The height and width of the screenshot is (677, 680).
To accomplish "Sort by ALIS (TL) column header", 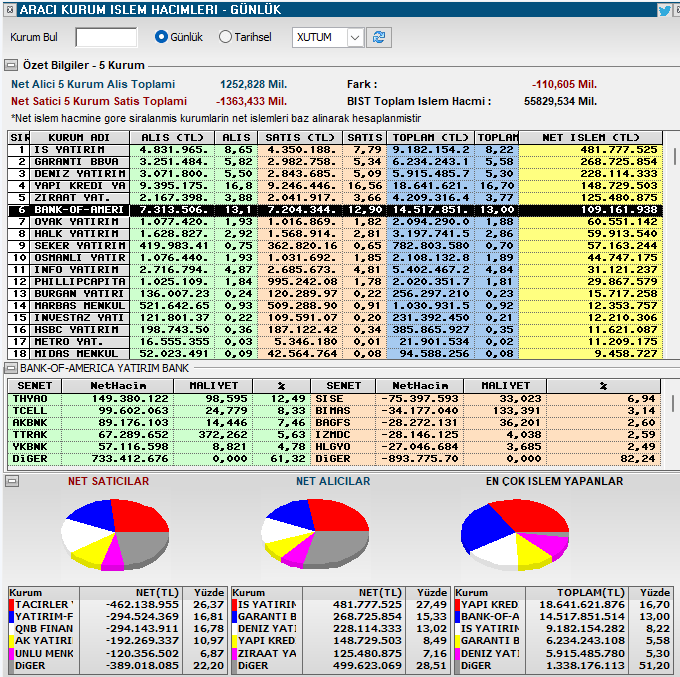I will [172, 137].
